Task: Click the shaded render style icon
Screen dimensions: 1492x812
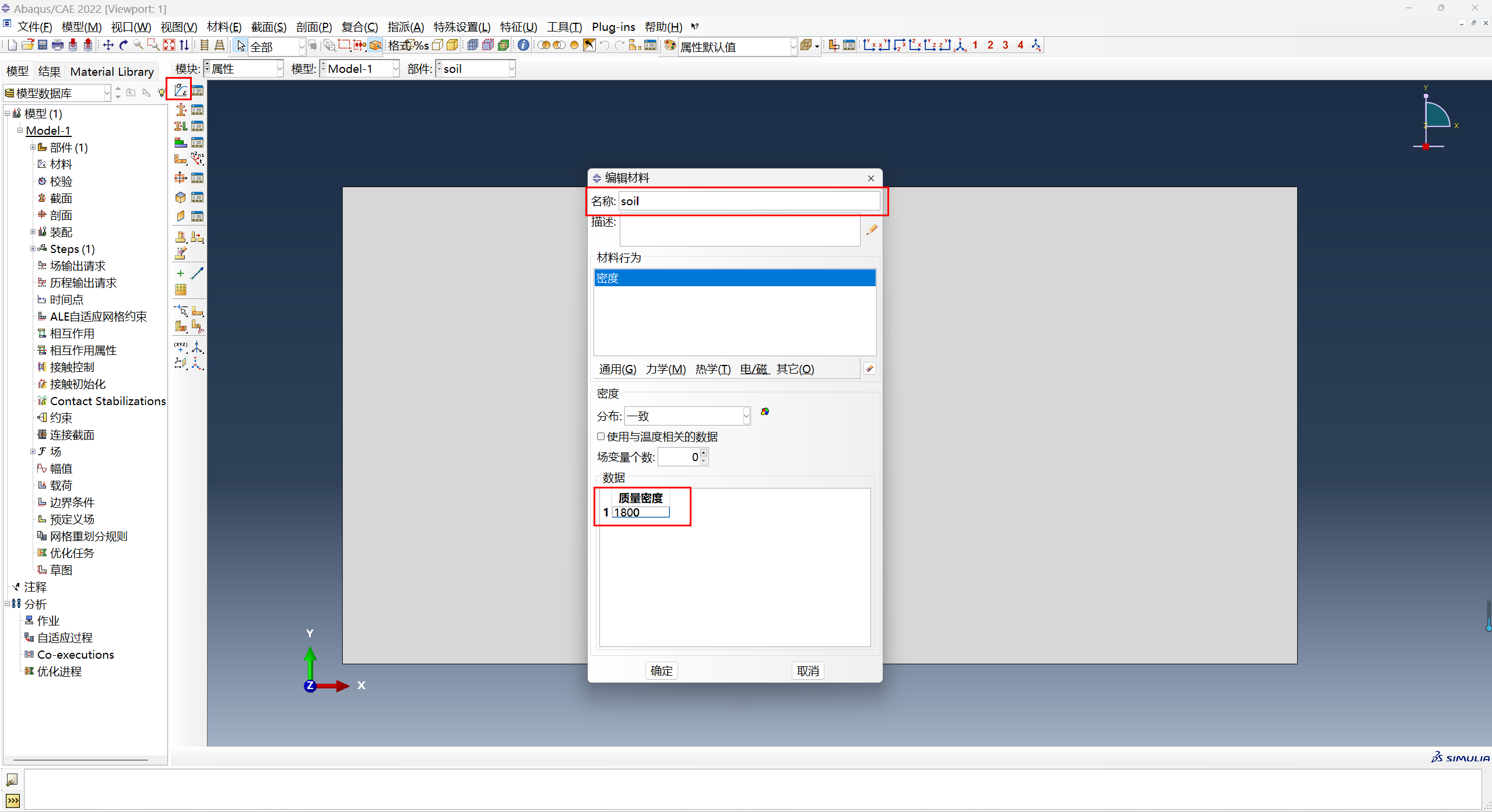Action: pyautogui.click(x=452, y=45)
